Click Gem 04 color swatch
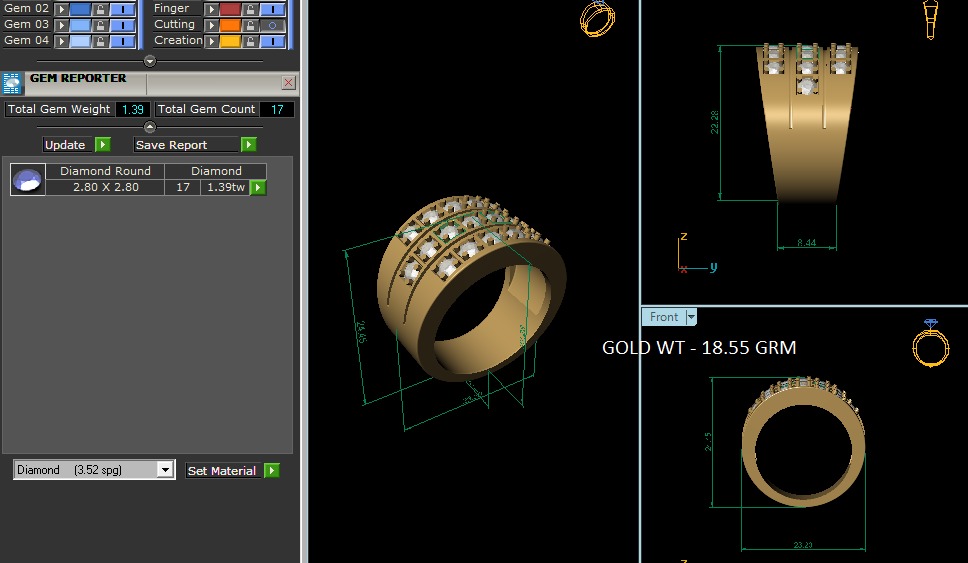The width and height of the screenshot is (968, 563). click(80, 41)
